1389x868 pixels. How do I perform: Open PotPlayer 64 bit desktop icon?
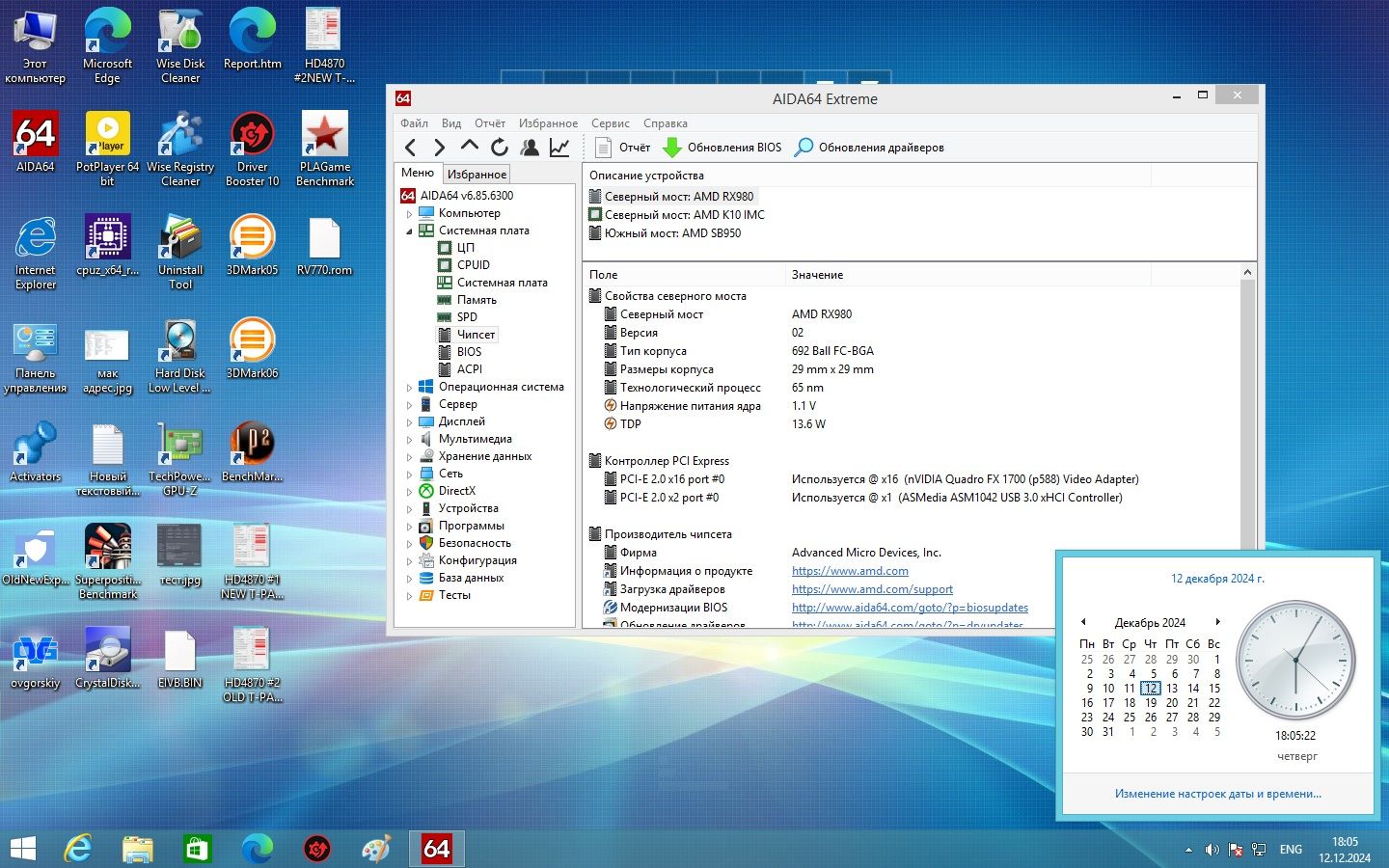(108, 149)
